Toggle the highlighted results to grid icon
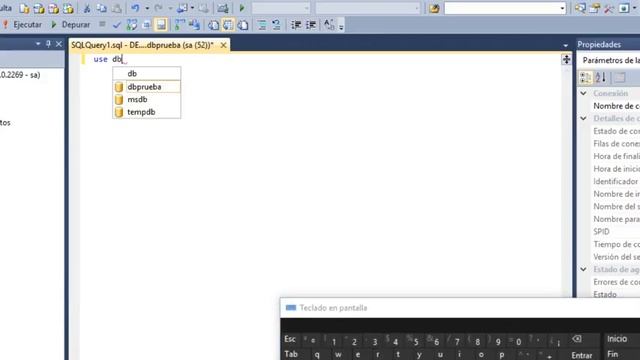 click(228, 25)
